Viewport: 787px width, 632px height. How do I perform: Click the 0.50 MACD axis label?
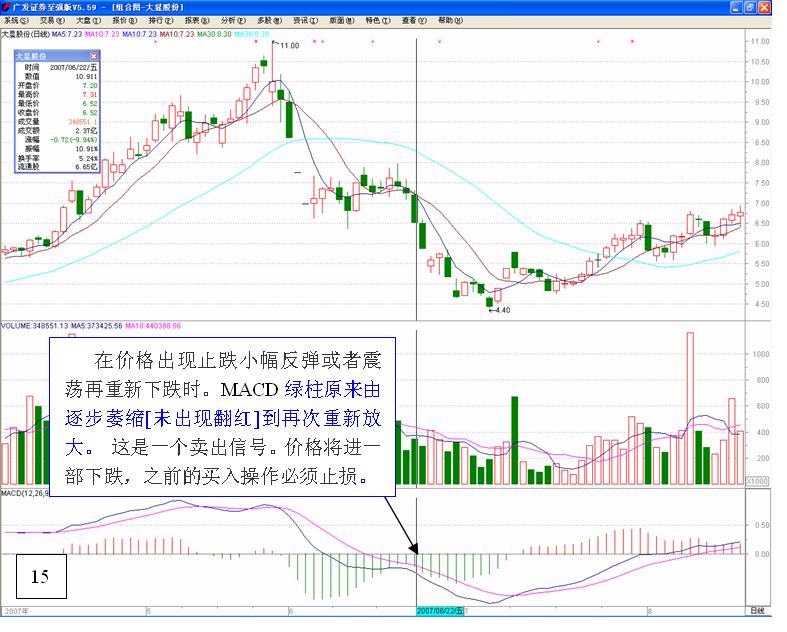click(x=762, y=525)
